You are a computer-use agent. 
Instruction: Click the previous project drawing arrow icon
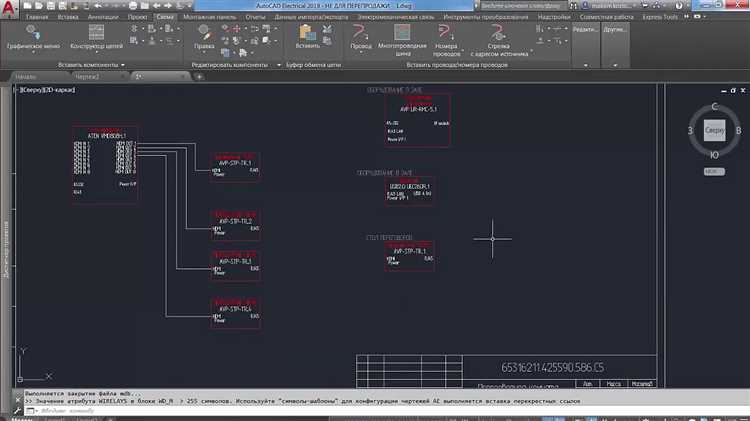click(x=156, y=6)
